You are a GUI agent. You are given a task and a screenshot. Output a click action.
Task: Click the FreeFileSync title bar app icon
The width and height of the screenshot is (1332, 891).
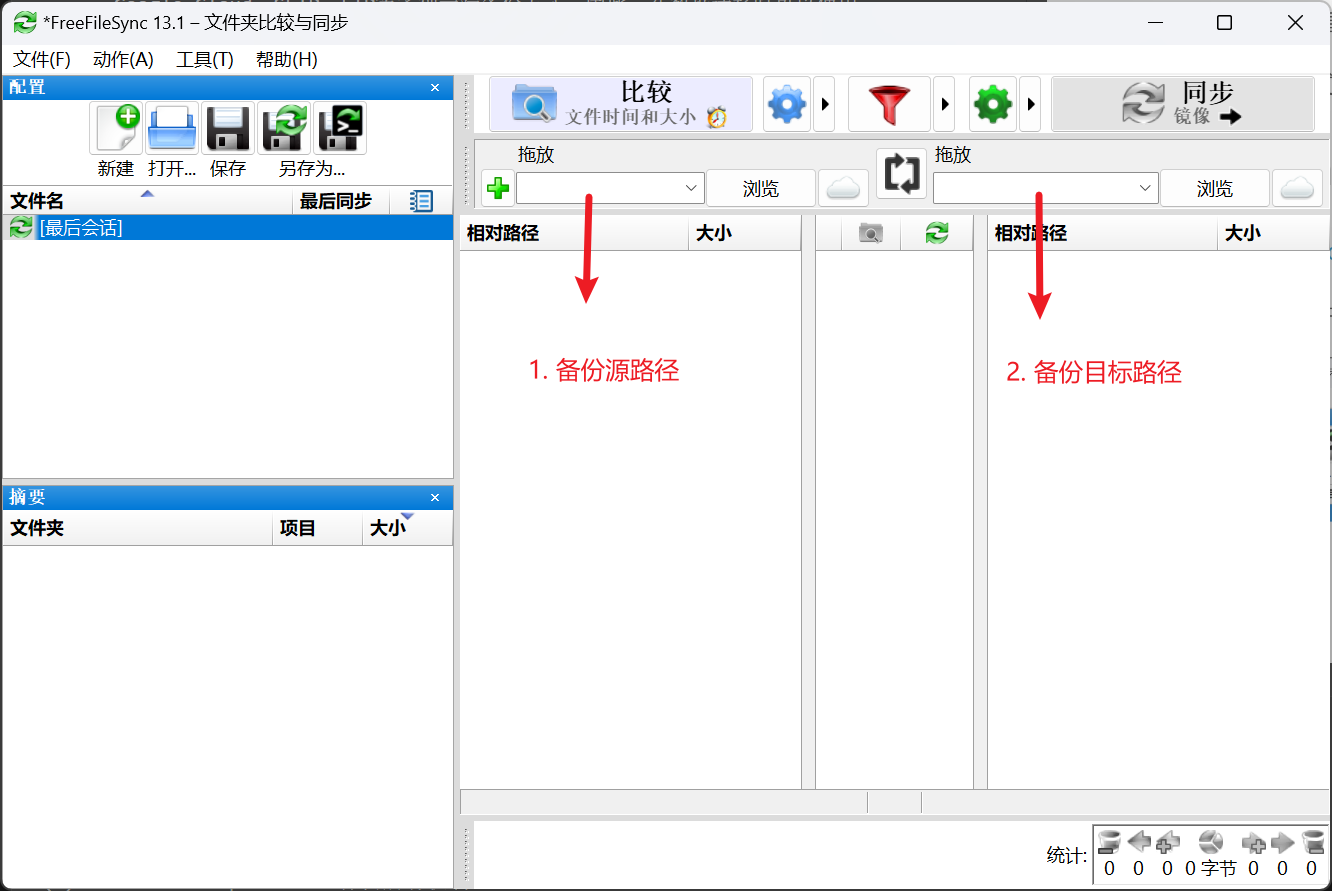(25, 22)
